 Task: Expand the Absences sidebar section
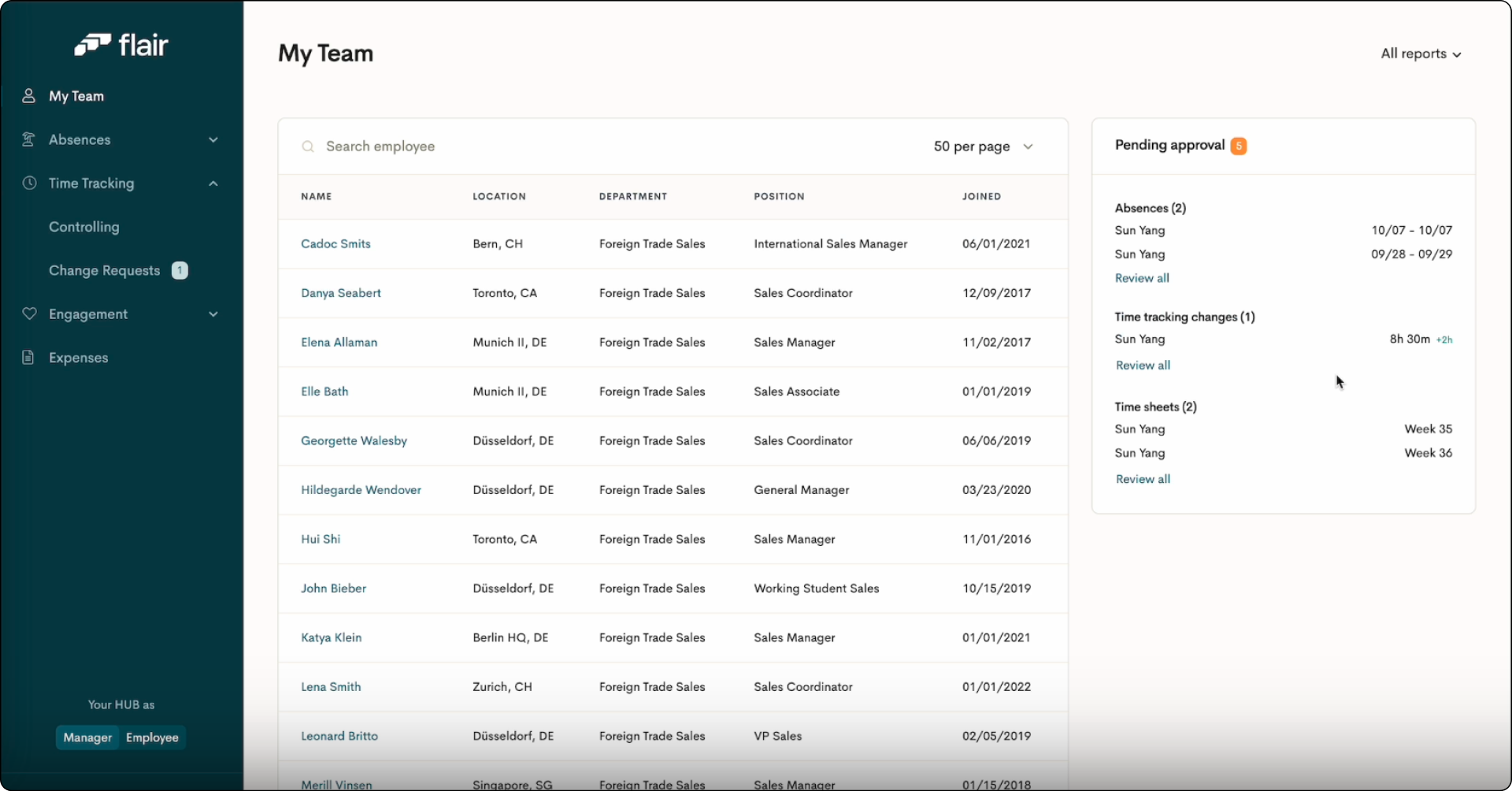213,139
